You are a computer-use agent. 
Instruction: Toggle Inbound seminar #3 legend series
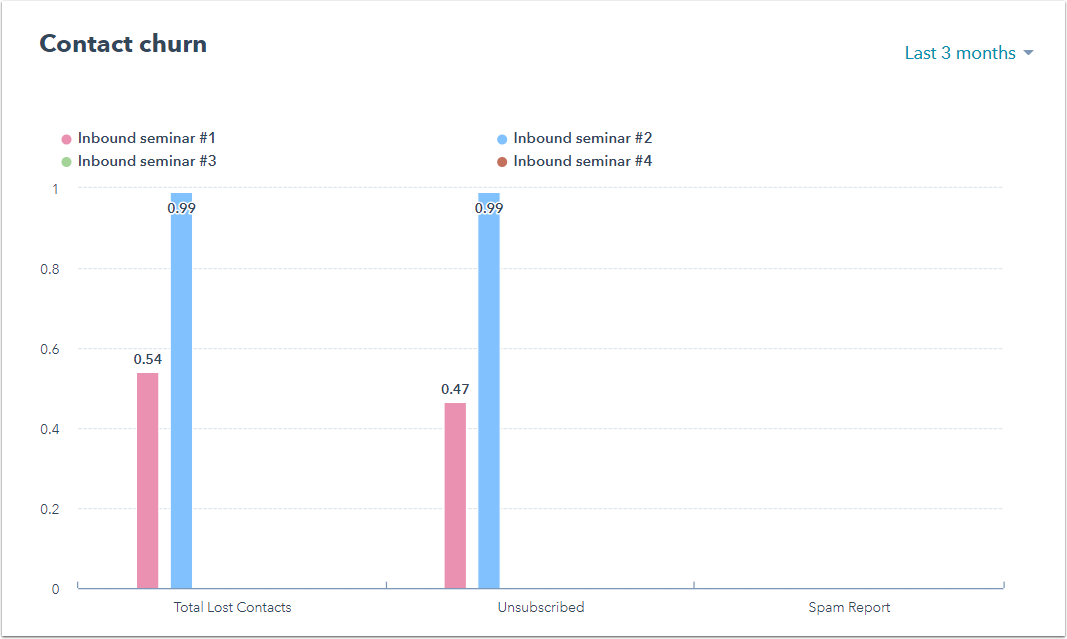click(x=146, y=161)
